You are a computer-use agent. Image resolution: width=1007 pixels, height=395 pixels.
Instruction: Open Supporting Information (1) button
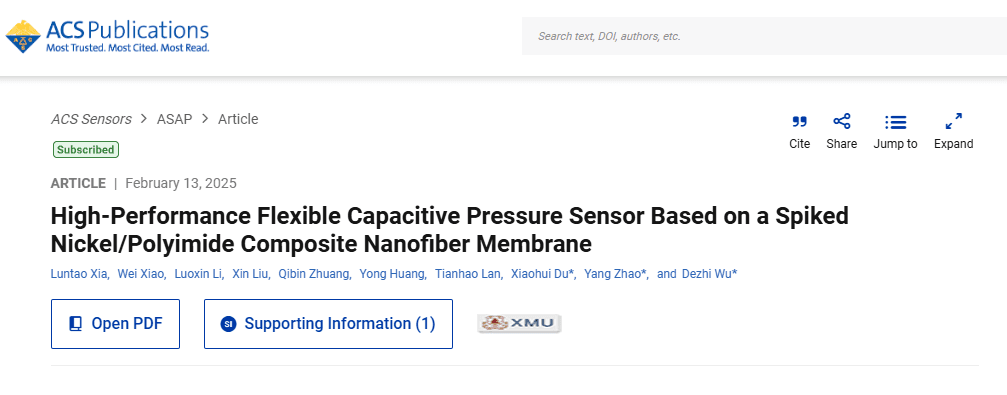click(328, 324)
